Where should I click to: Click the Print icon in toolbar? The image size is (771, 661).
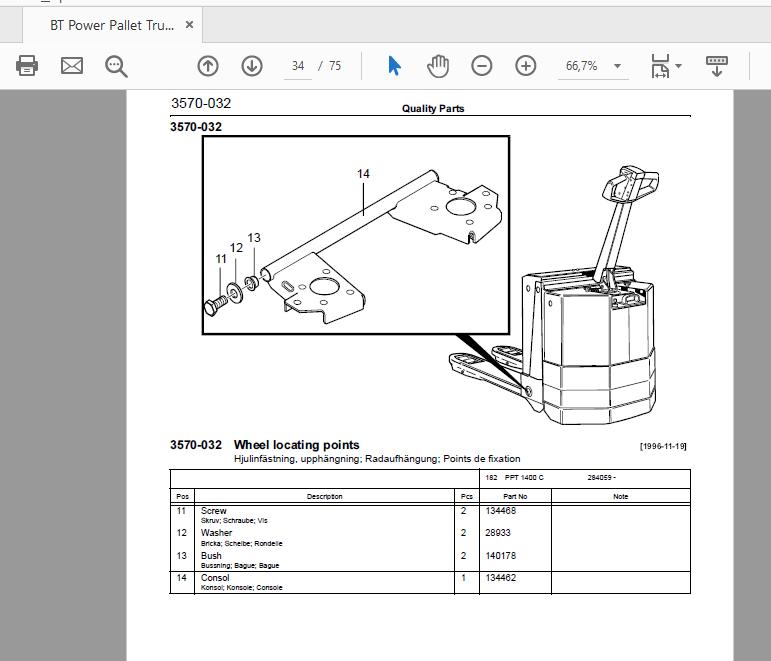[27, 65]
